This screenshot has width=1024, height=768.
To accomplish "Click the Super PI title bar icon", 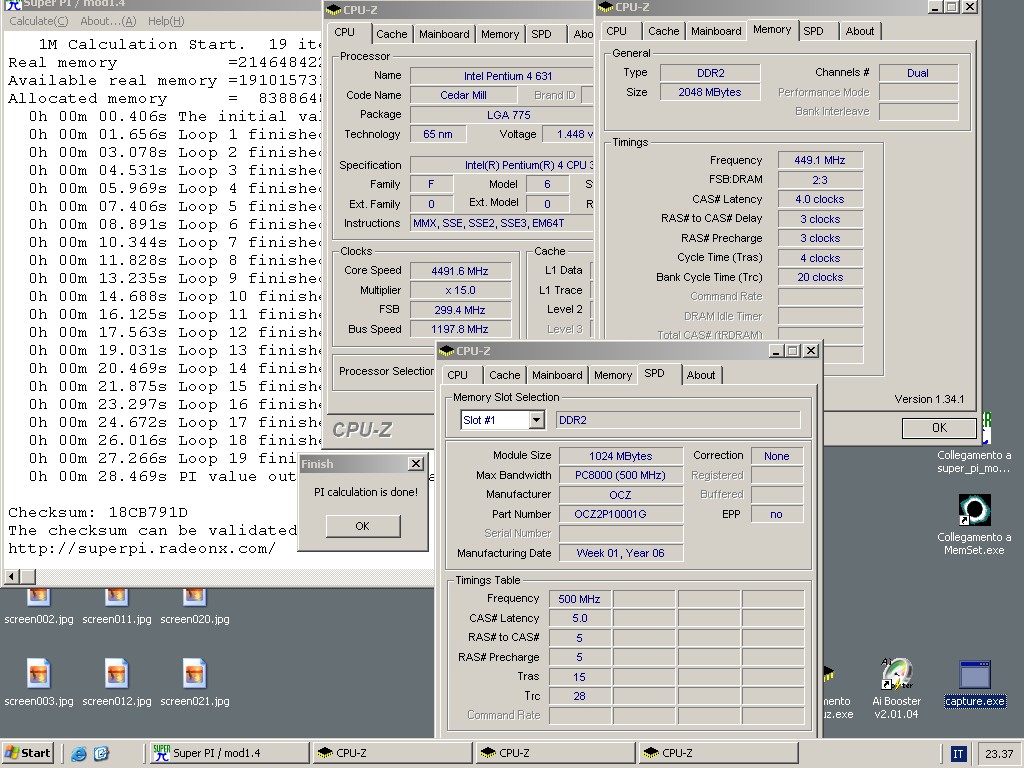I will point(13,4).
